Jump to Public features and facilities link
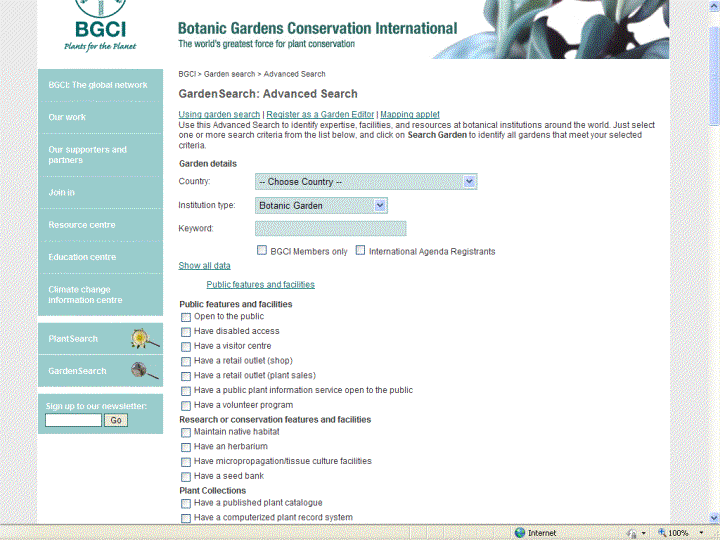Viewport: 720px width, 540px height. tap(260, 284)
